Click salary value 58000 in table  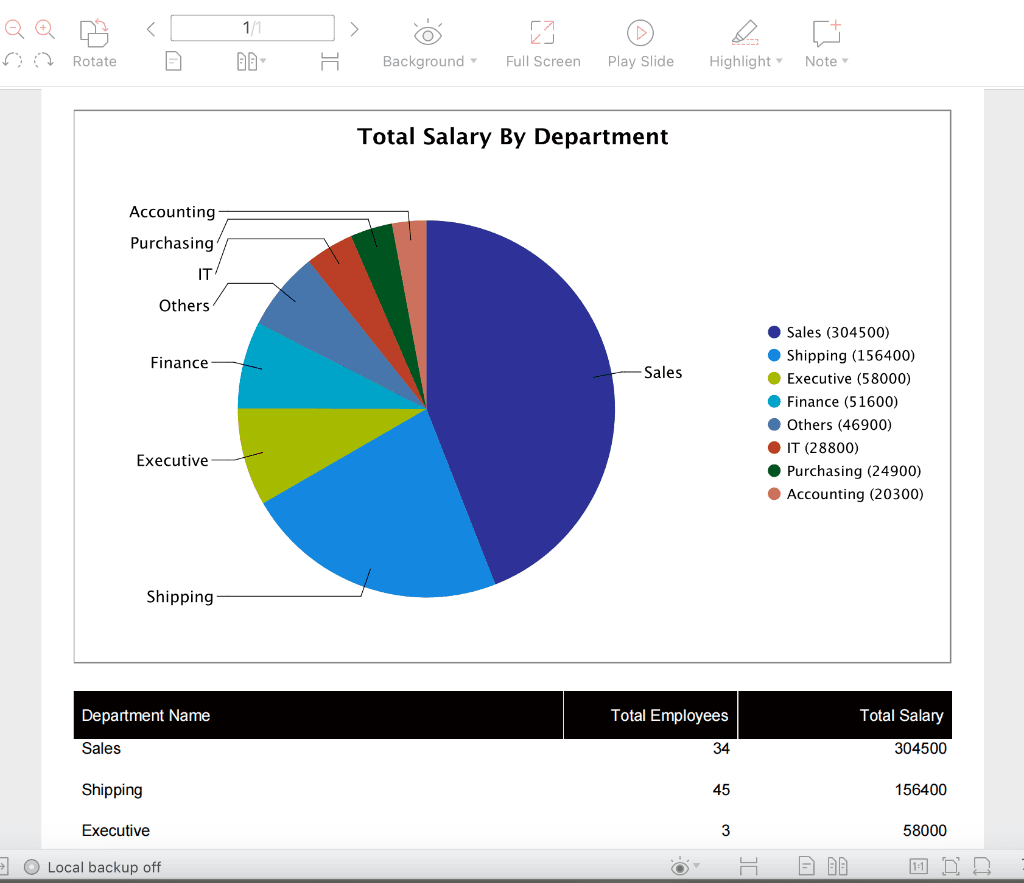tap(925, 830)
